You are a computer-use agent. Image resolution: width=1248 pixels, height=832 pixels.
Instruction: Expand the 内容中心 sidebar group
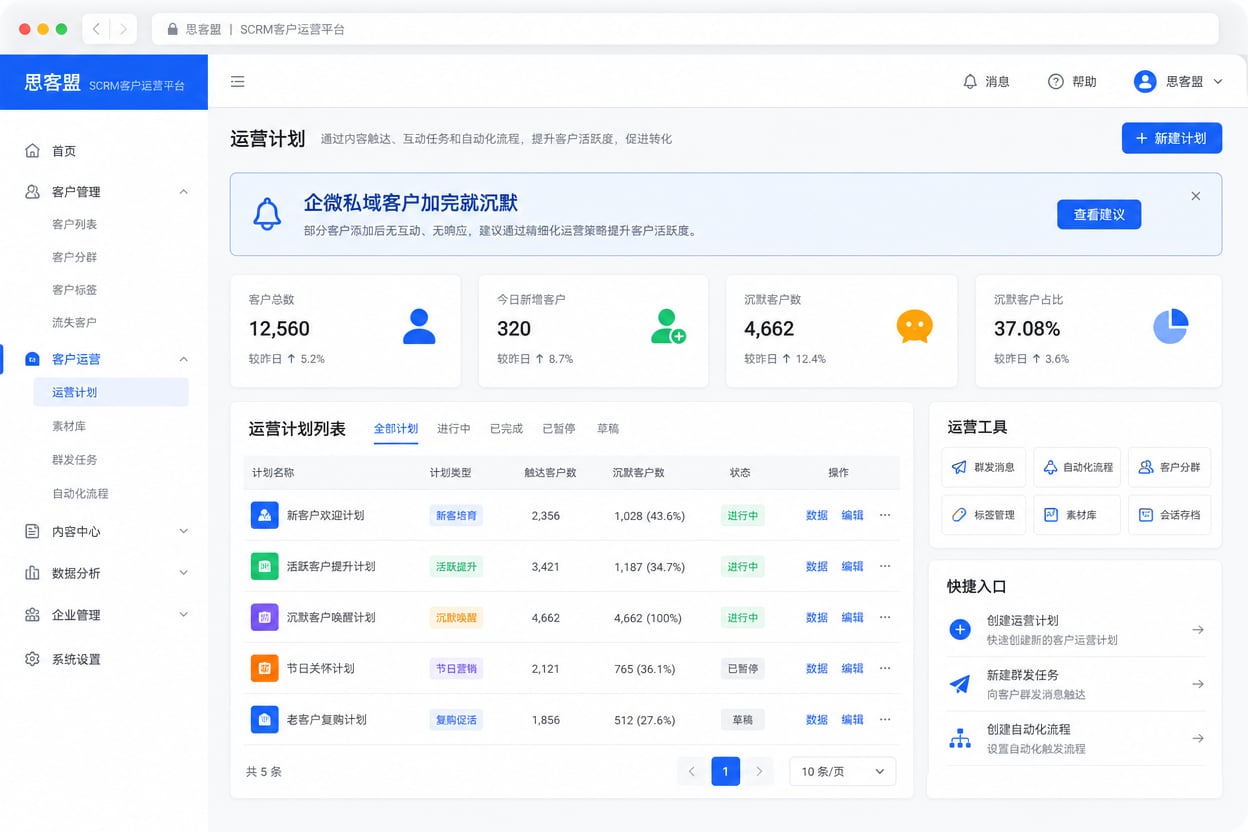[x=183, y=532]
